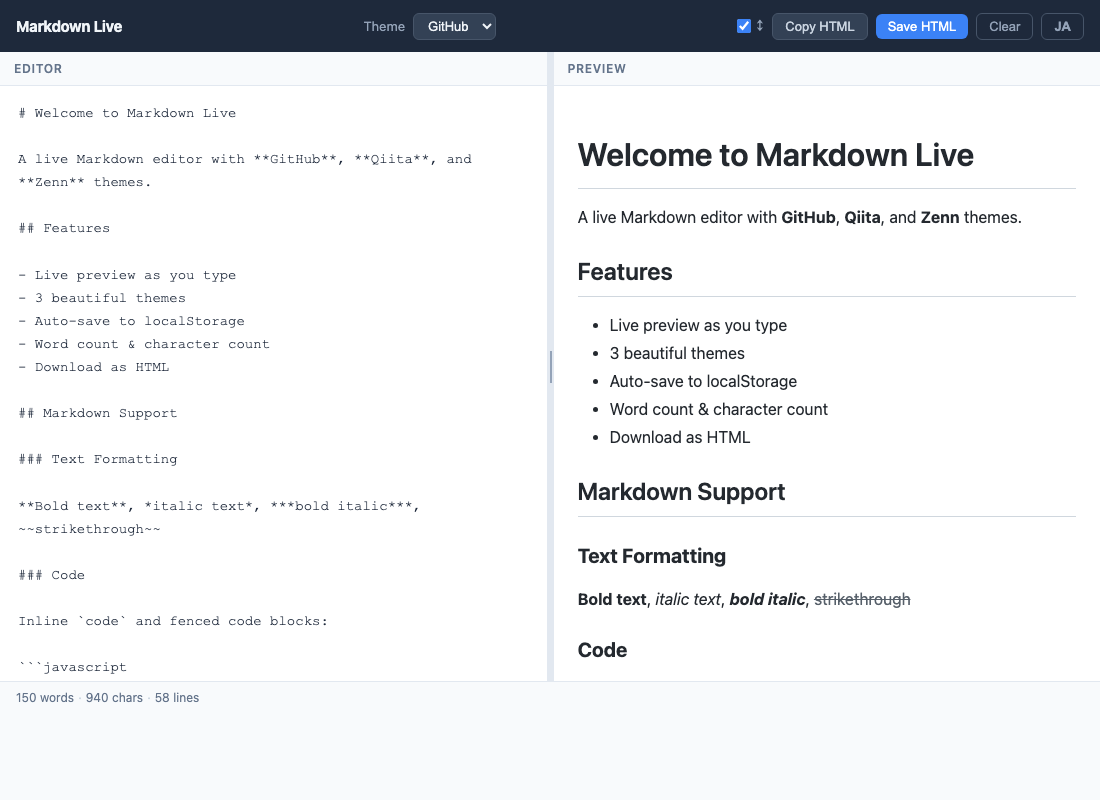Click preview heading 'Features'
Screen dimensions: 1100x800
point(624,272)
